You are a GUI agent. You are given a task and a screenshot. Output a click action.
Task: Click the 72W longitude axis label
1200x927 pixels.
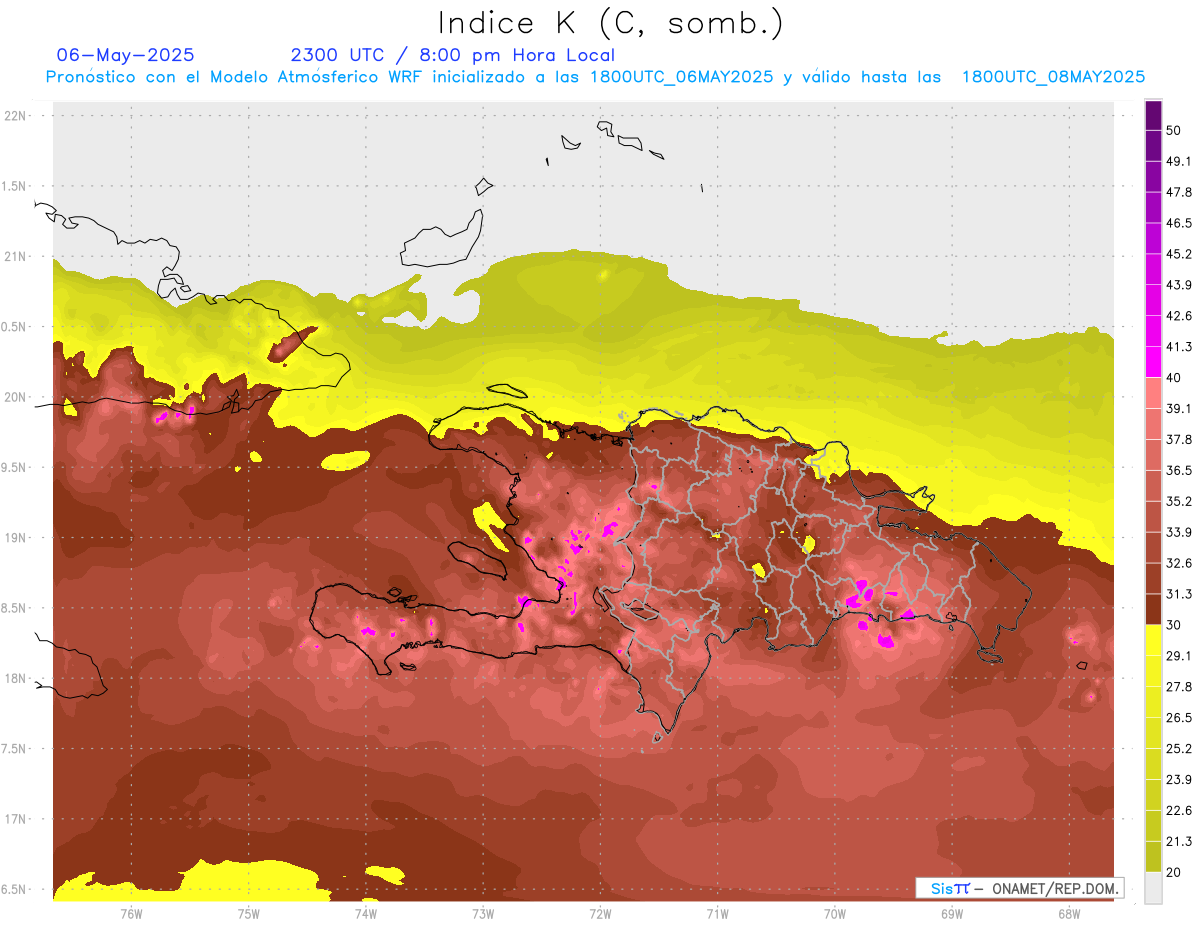click(600, 913)
